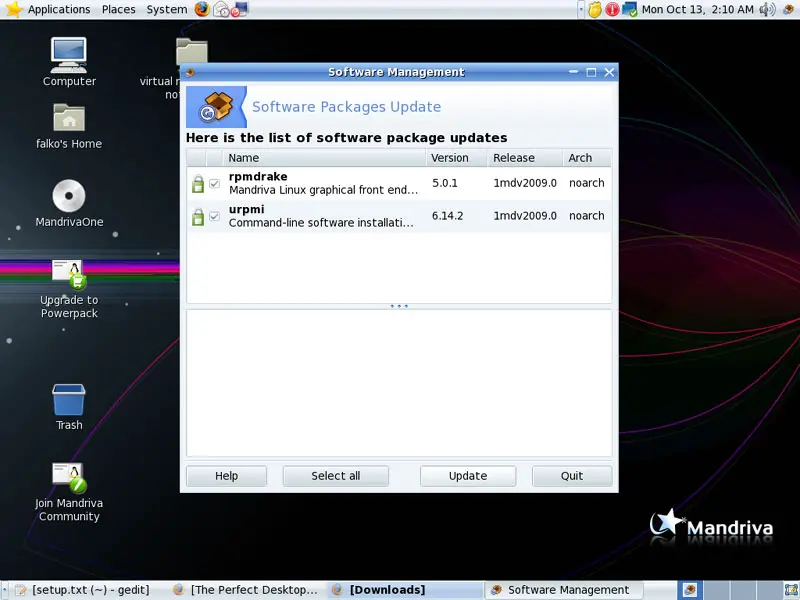This screenshot has width=800, height=600.
Task: Click the workspace switcher active workspace
Action: pos(690,590)
